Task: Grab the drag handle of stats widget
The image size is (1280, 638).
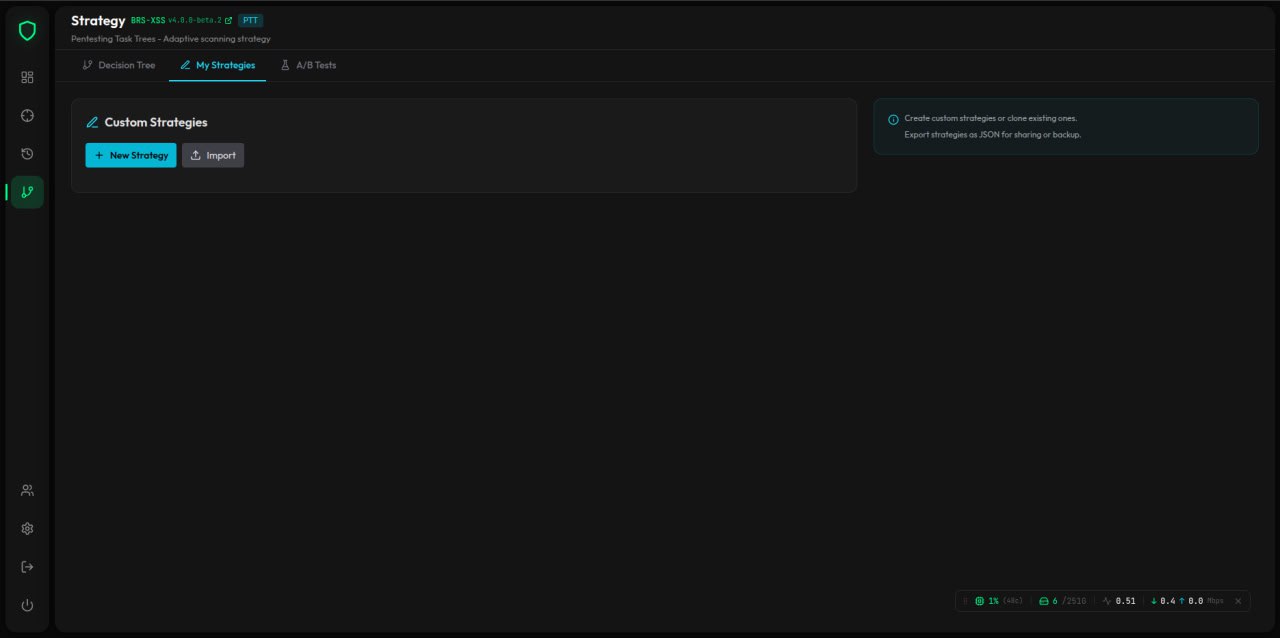Action: pos(965,601)
